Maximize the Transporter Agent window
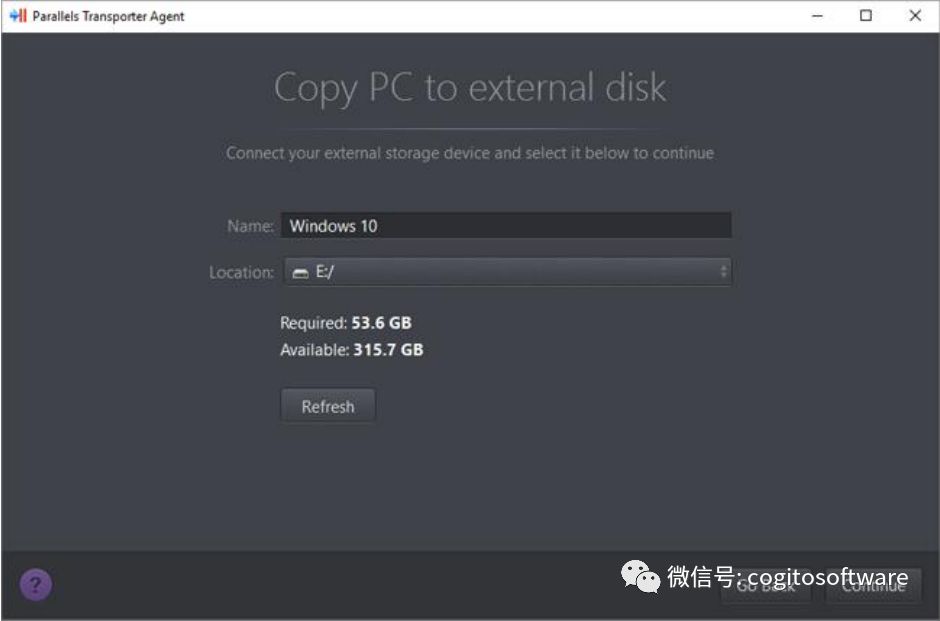This screenshot has width=940, height=621. tap(866, 16)
